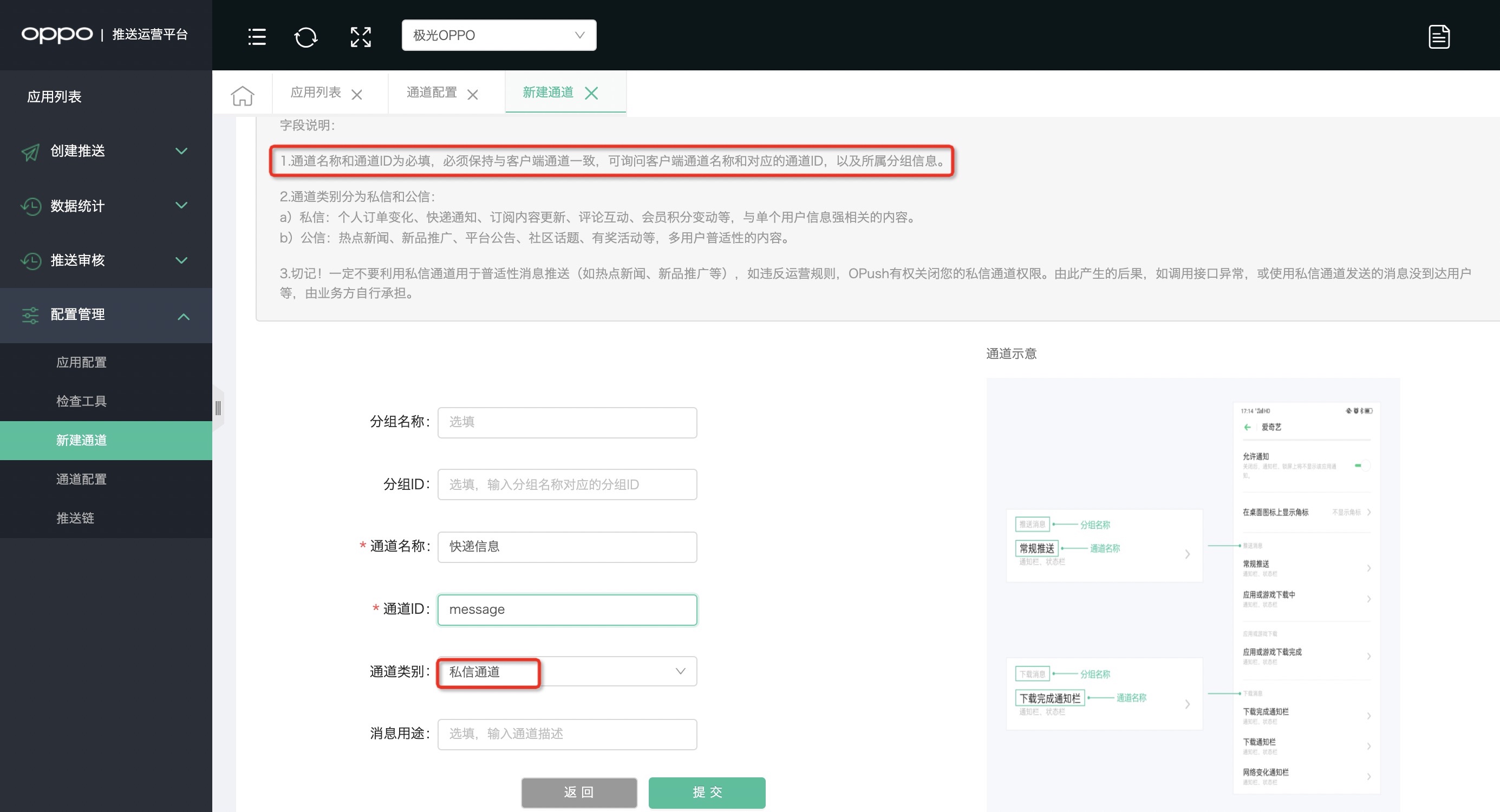Open 推送链 submenu item
Viewport: 1500px width, 812px height.
coord(106,519)
